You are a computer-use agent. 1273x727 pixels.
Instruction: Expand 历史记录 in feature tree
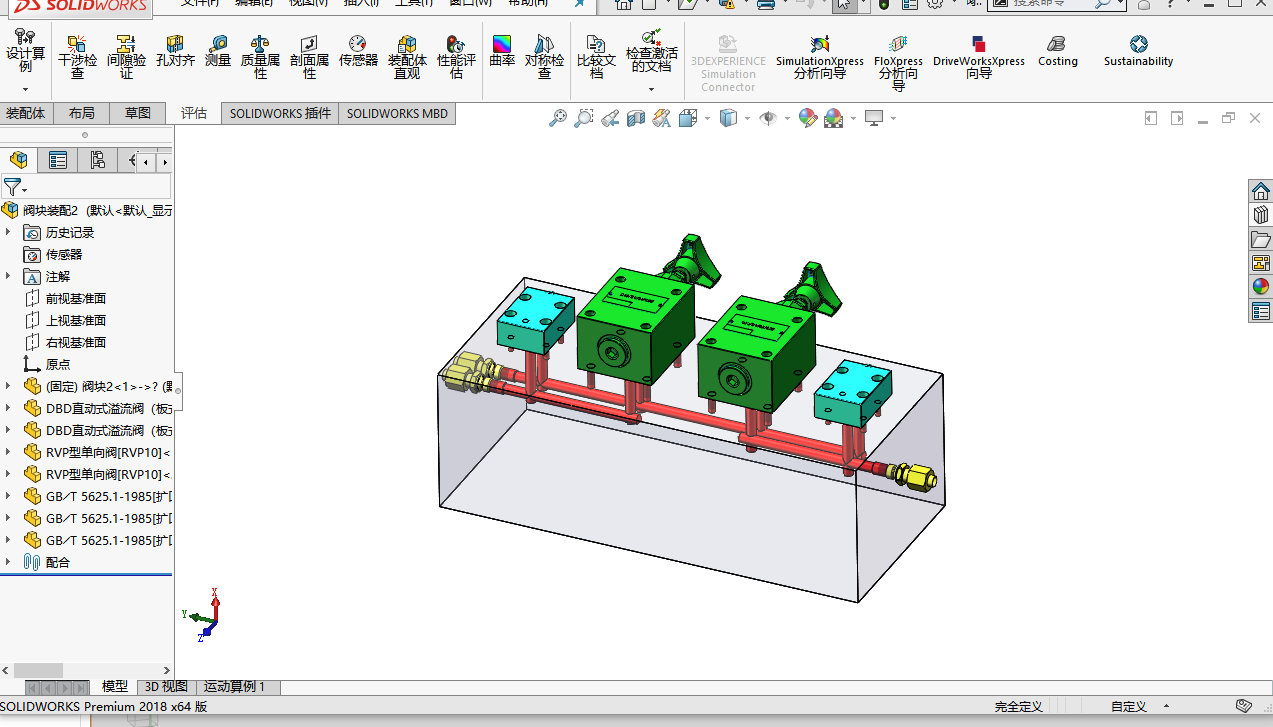click(8, 232)
